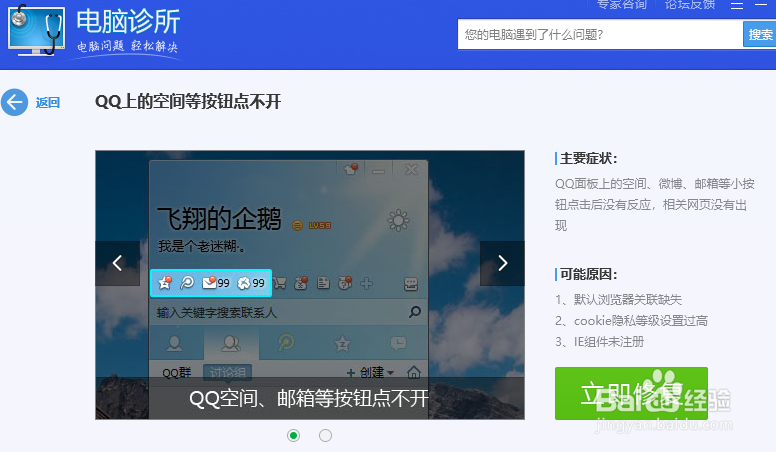Click the message box icon at QQ panel right
The height and width of the screenshot is (452, 776).
coord(411,284)
